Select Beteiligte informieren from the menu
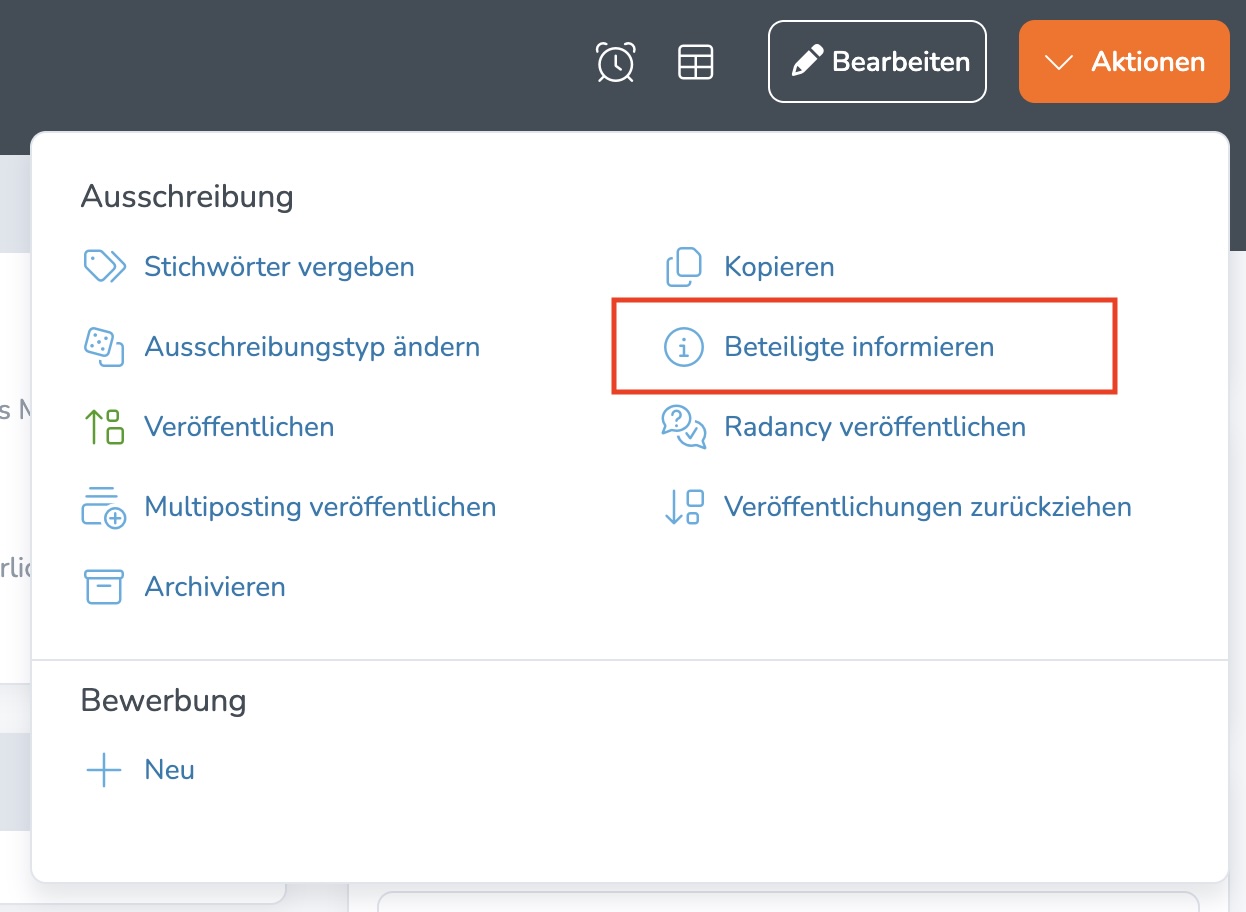This screenshot has width=1246, height=912. (859, 346)
